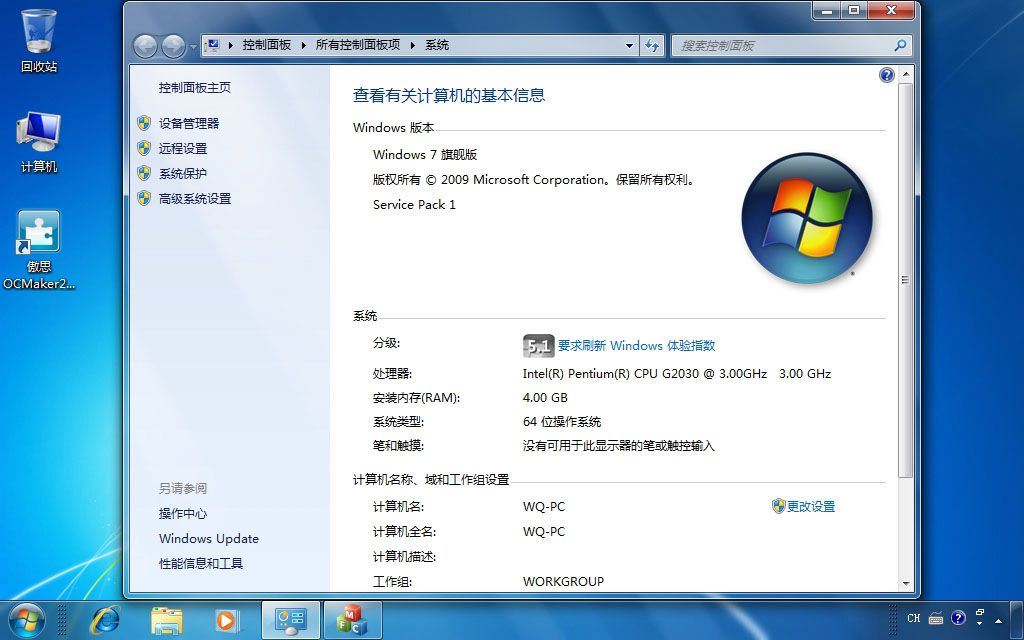Screen dimensions: 1024x640
Task: Select the 4.00 GB RAM value
Action: tap(545, 397)
